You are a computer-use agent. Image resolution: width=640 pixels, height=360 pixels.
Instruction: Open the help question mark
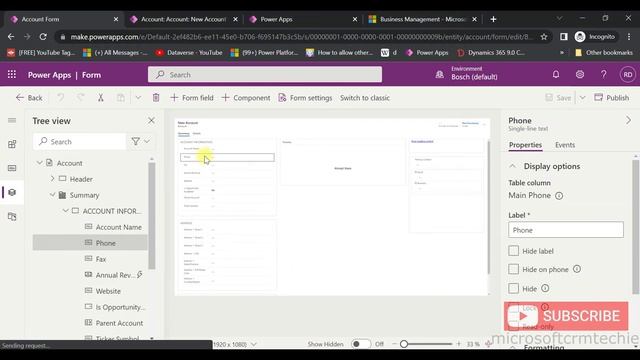603,74
